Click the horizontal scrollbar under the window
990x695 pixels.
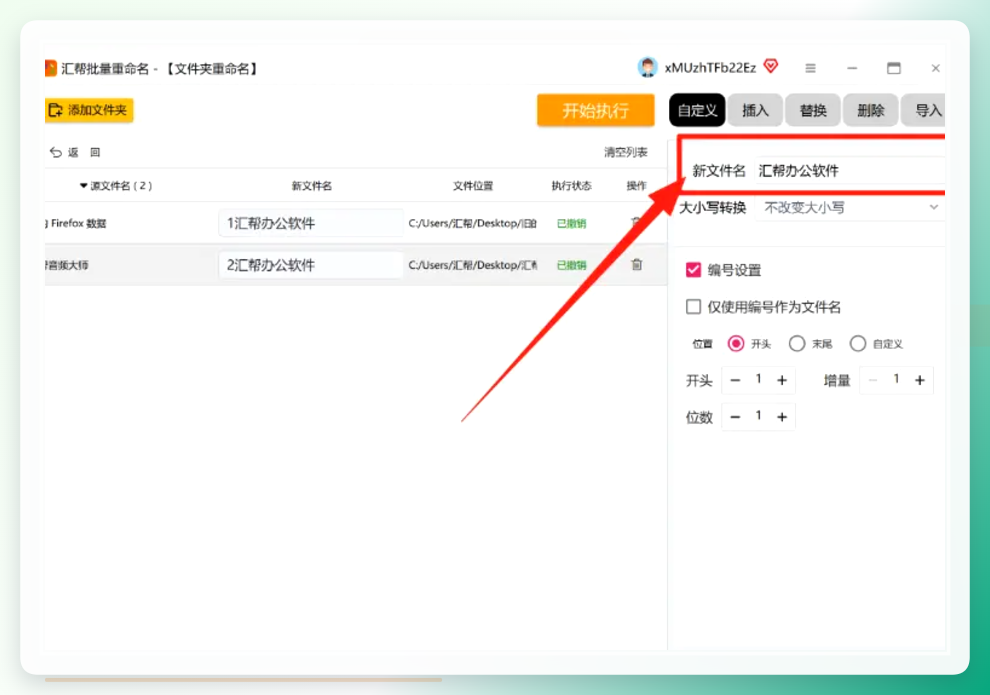click(x=243, y=680)
